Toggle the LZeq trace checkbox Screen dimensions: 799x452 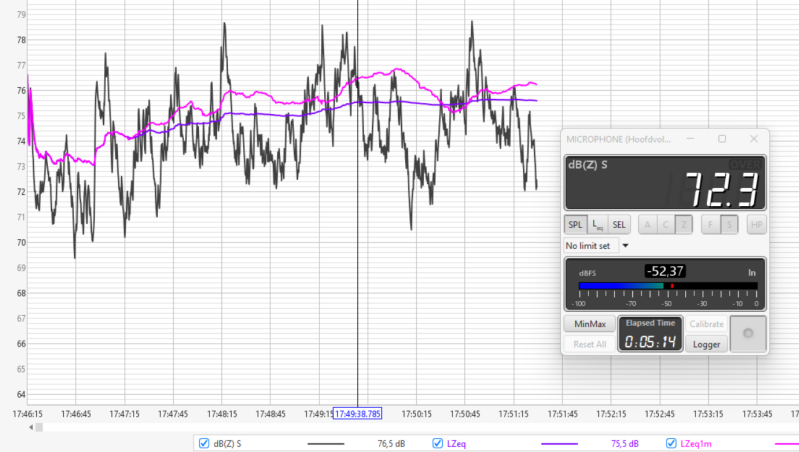pyautogui.click(x=437, y=443)
